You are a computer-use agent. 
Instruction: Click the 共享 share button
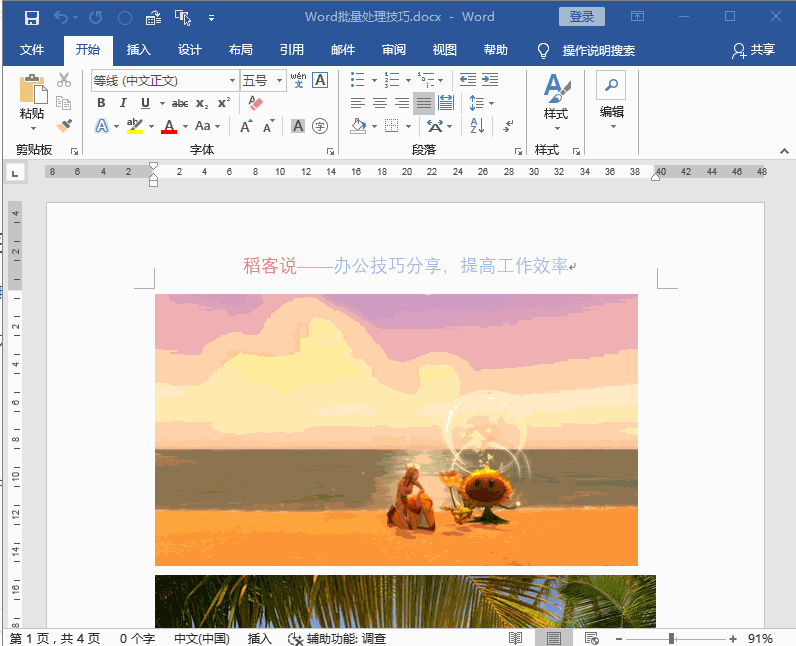click(x=753, y=50)
